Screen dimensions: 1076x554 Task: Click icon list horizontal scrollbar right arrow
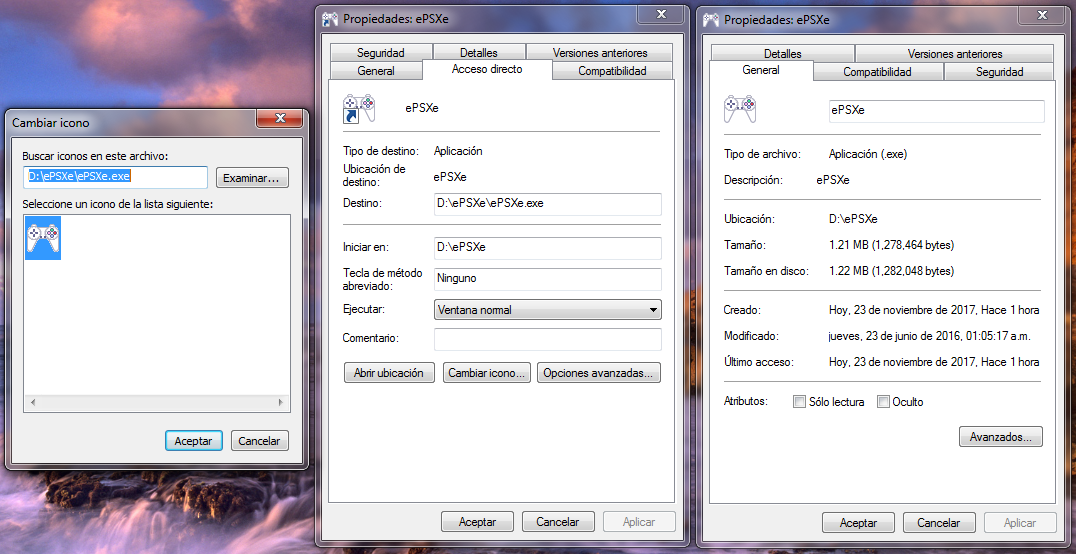point(280,403)
